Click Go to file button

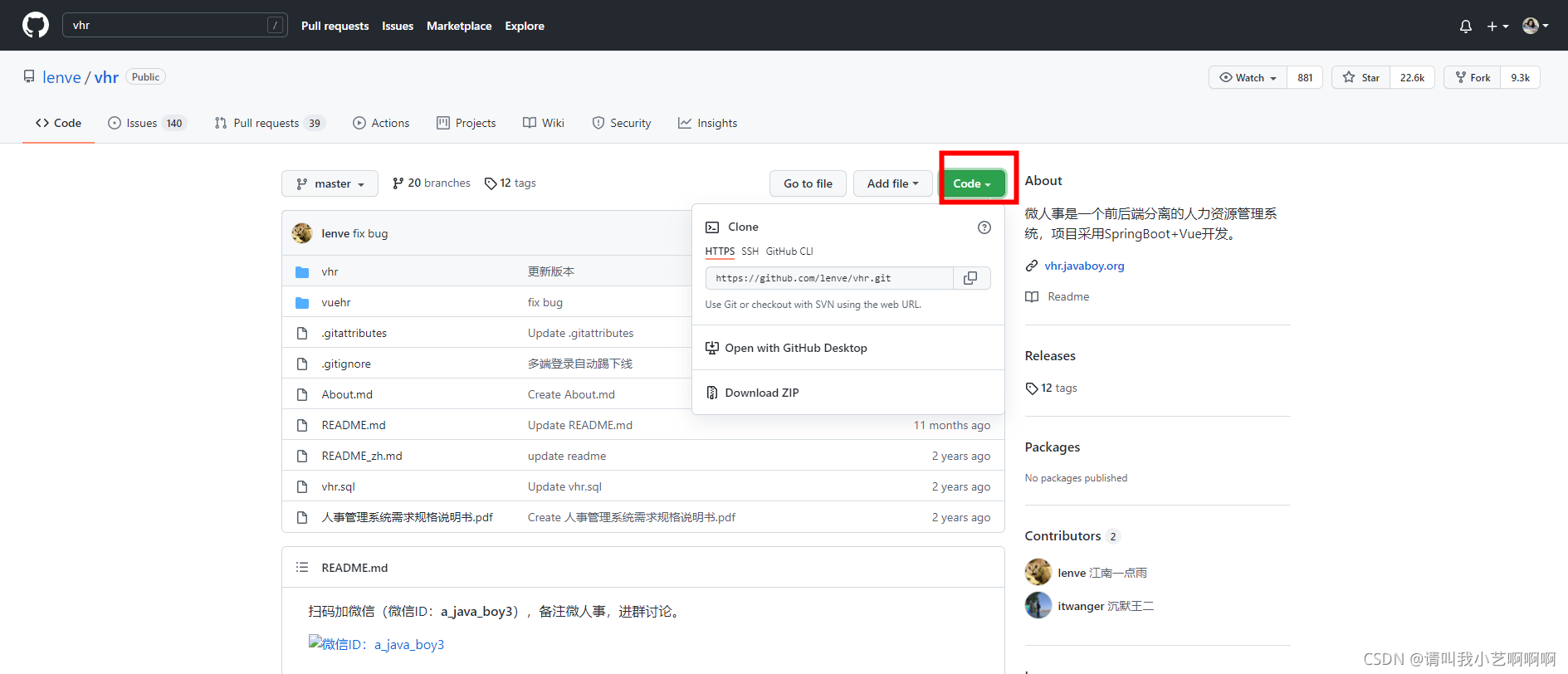pyautogui.click(x=808, y=183)
